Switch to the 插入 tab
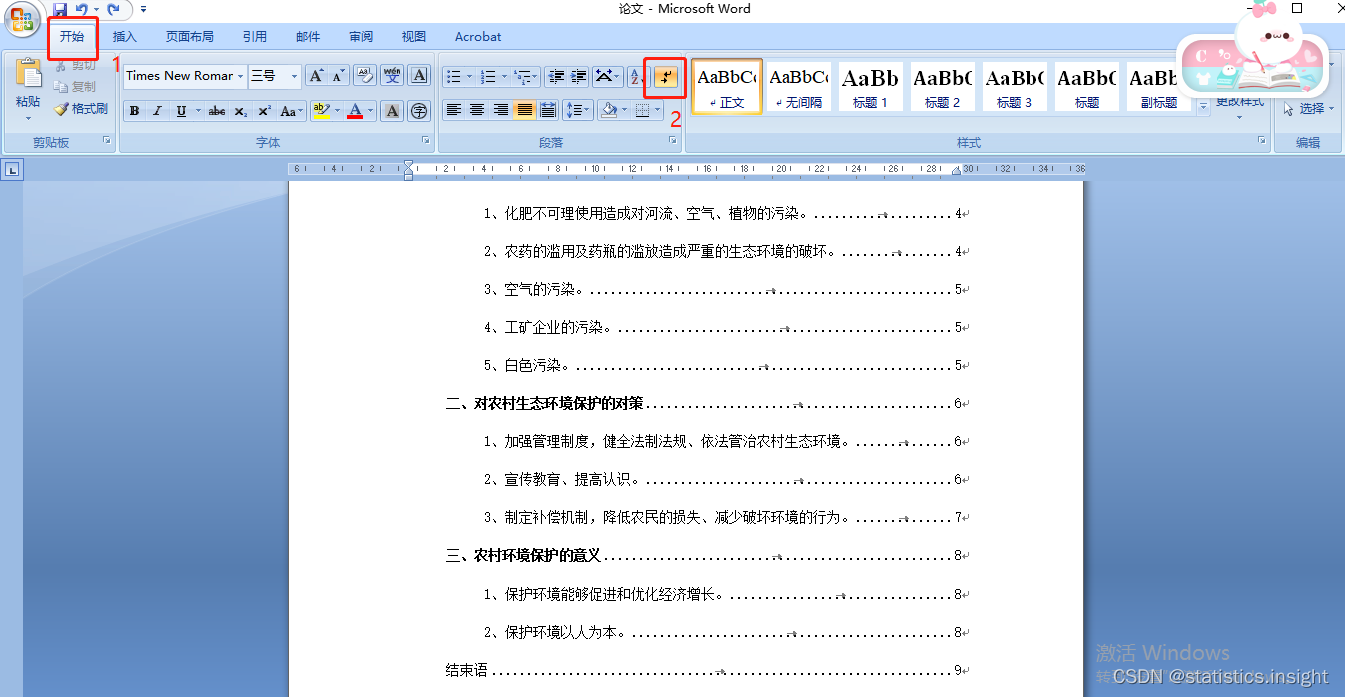 pos(125,37)
